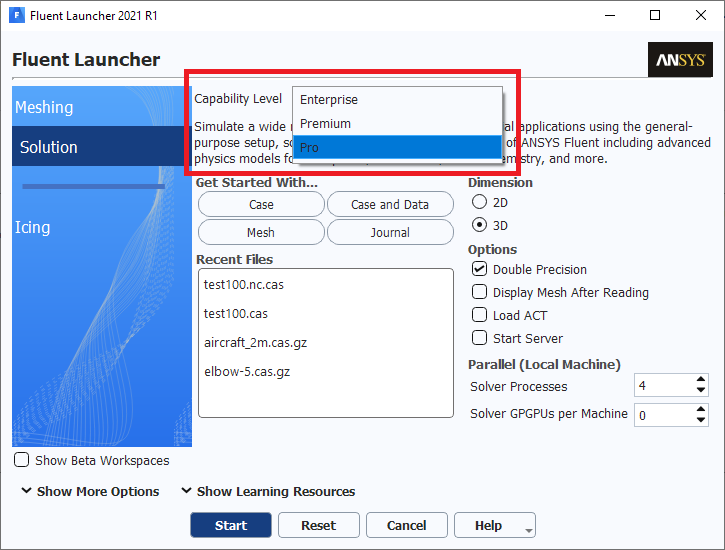The image size is (725, 550).
Task: Select Premium capability level option
Action: point(397,123)
